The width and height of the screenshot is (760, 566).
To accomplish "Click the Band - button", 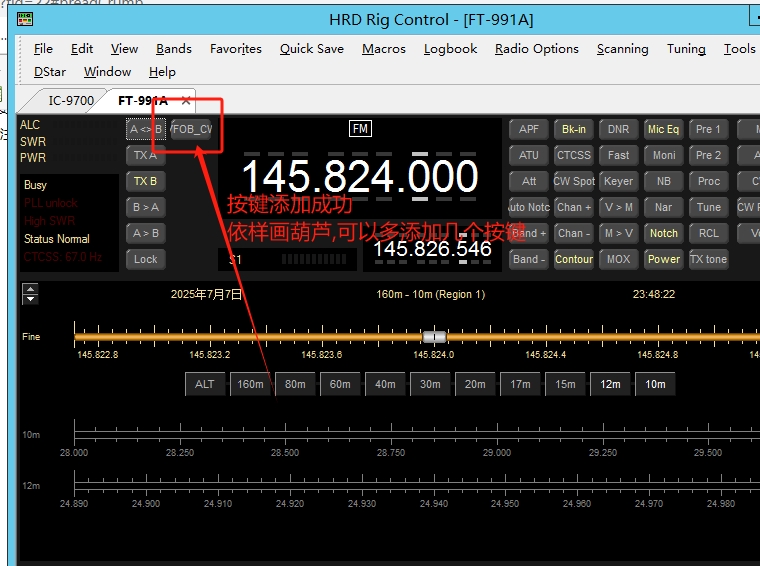I will pyautogui.click(x=529, y=259).
